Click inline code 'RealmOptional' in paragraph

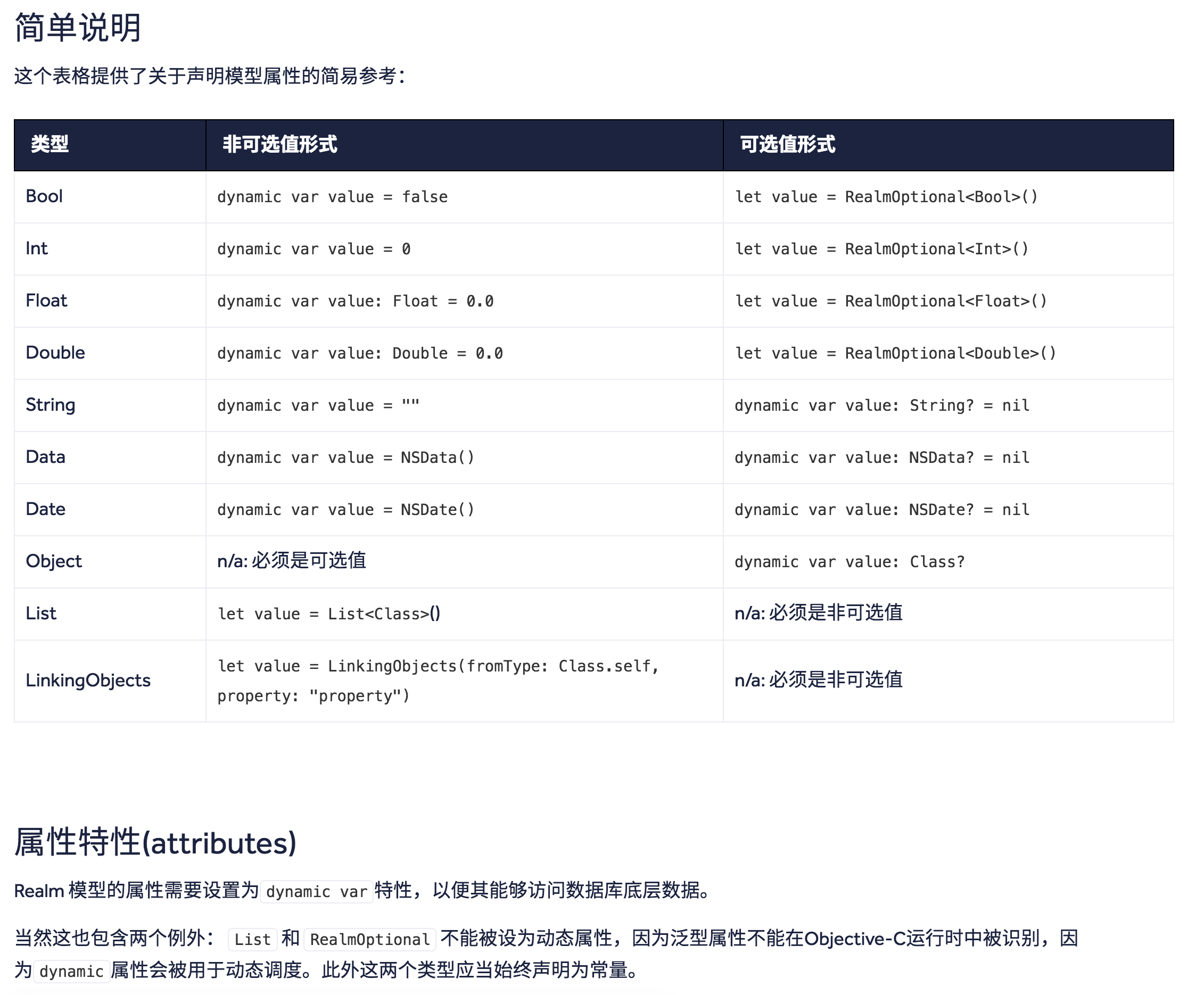point(370,940)
